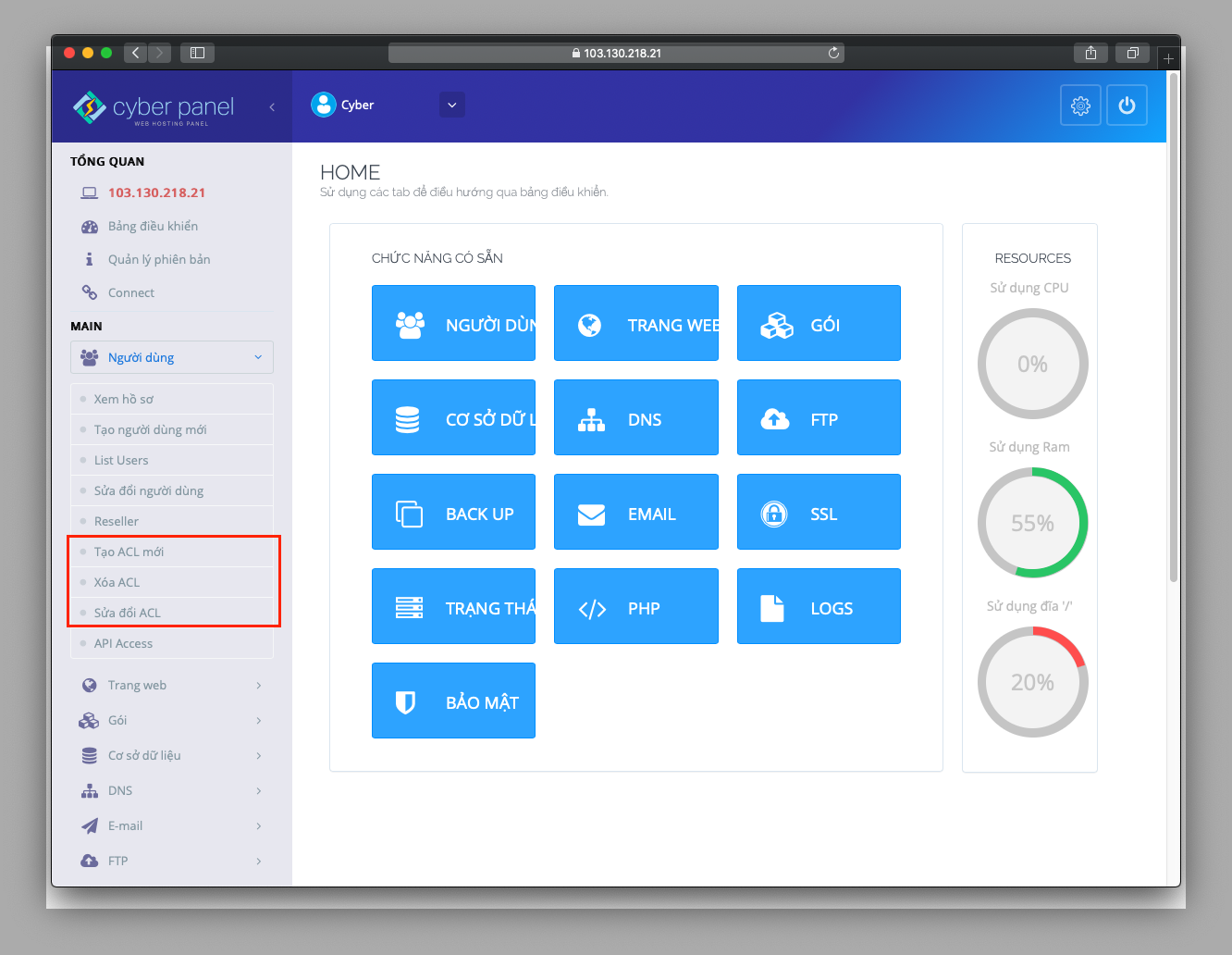The image size is (1232, 955).
Task: Open the CƠ SỞ DỮ LIỆU database tile
Action: [x=453, y=417]
